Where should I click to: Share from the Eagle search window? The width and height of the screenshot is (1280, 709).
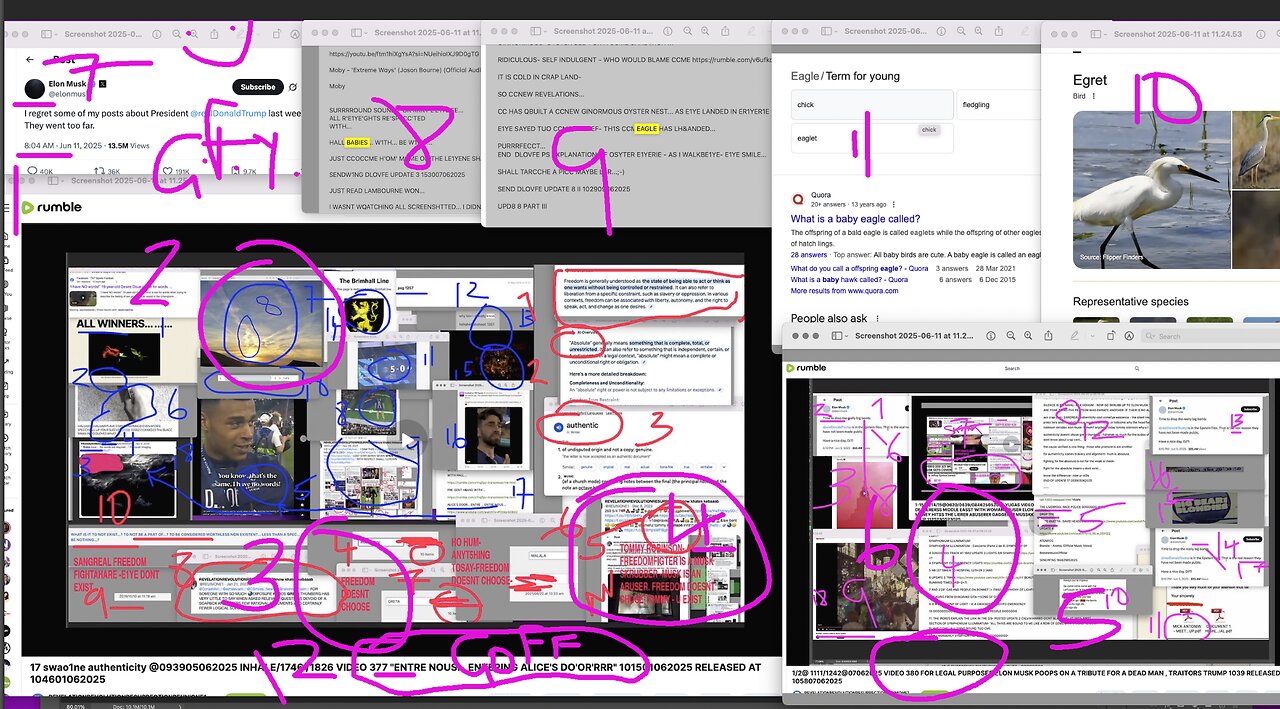click(x=998, y=31)
